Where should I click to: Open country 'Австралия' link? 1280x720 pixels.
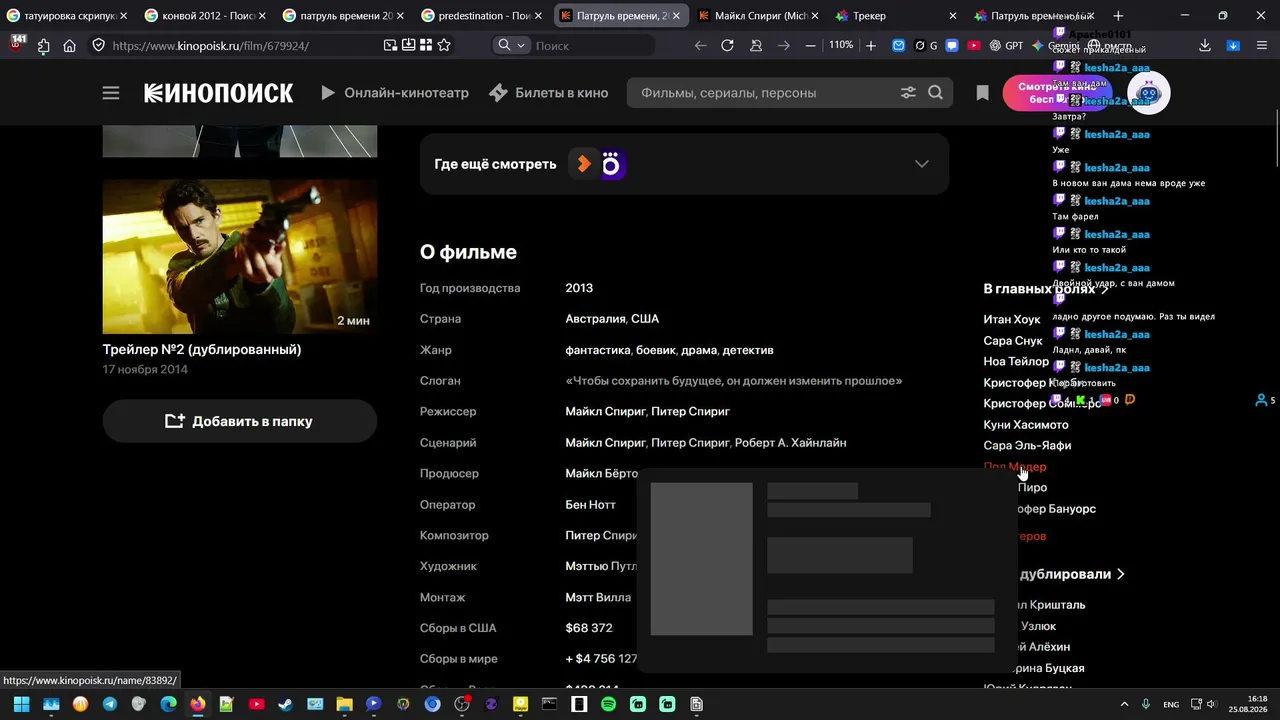coord(596,319)
